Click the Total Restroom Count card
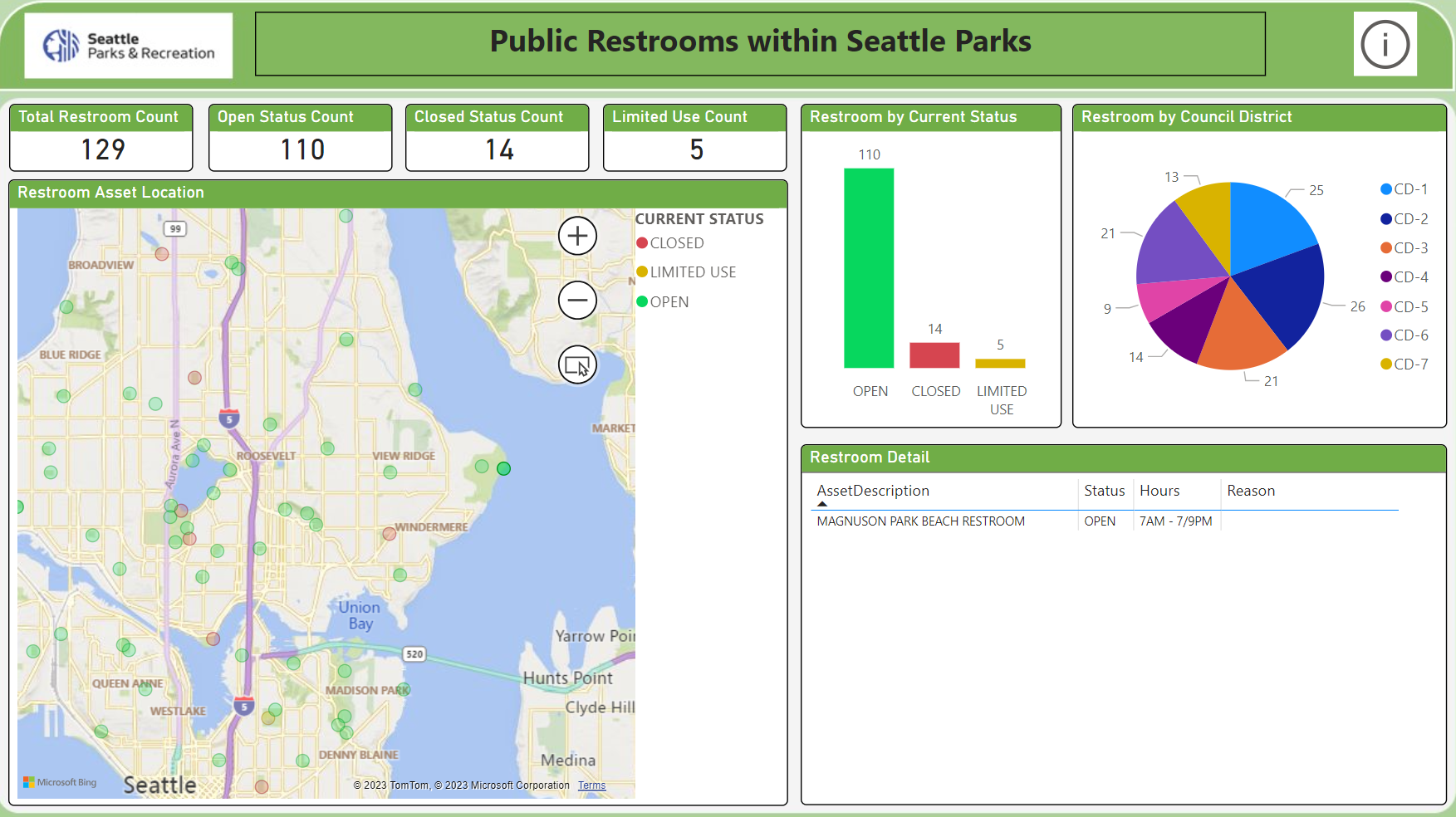Viewport: 1456px width, 817px height. (100, 138)
